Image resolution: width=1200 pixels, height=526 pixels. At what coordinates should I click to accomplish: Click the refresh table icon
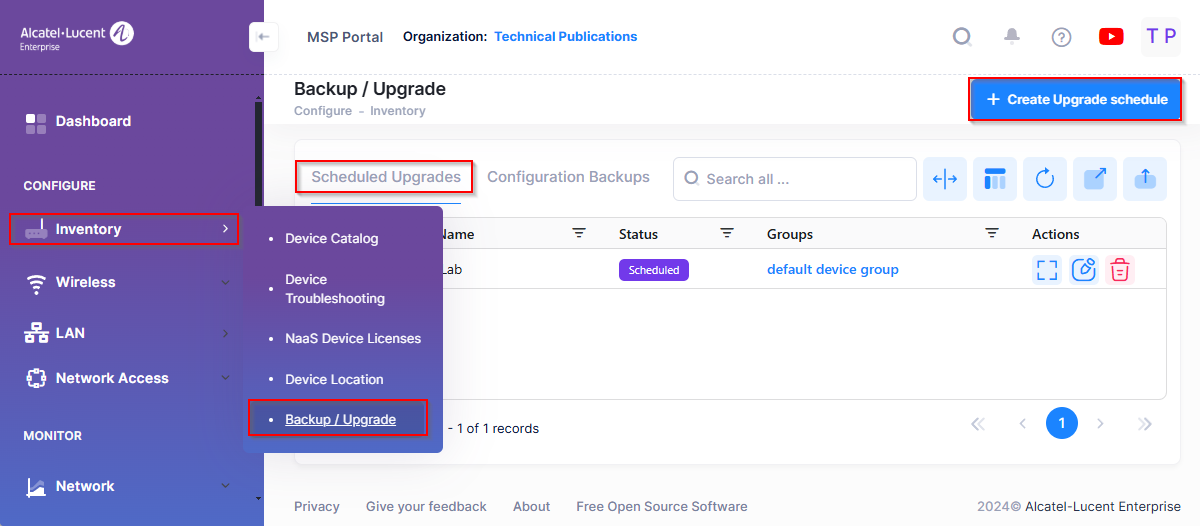point(1045,179)
